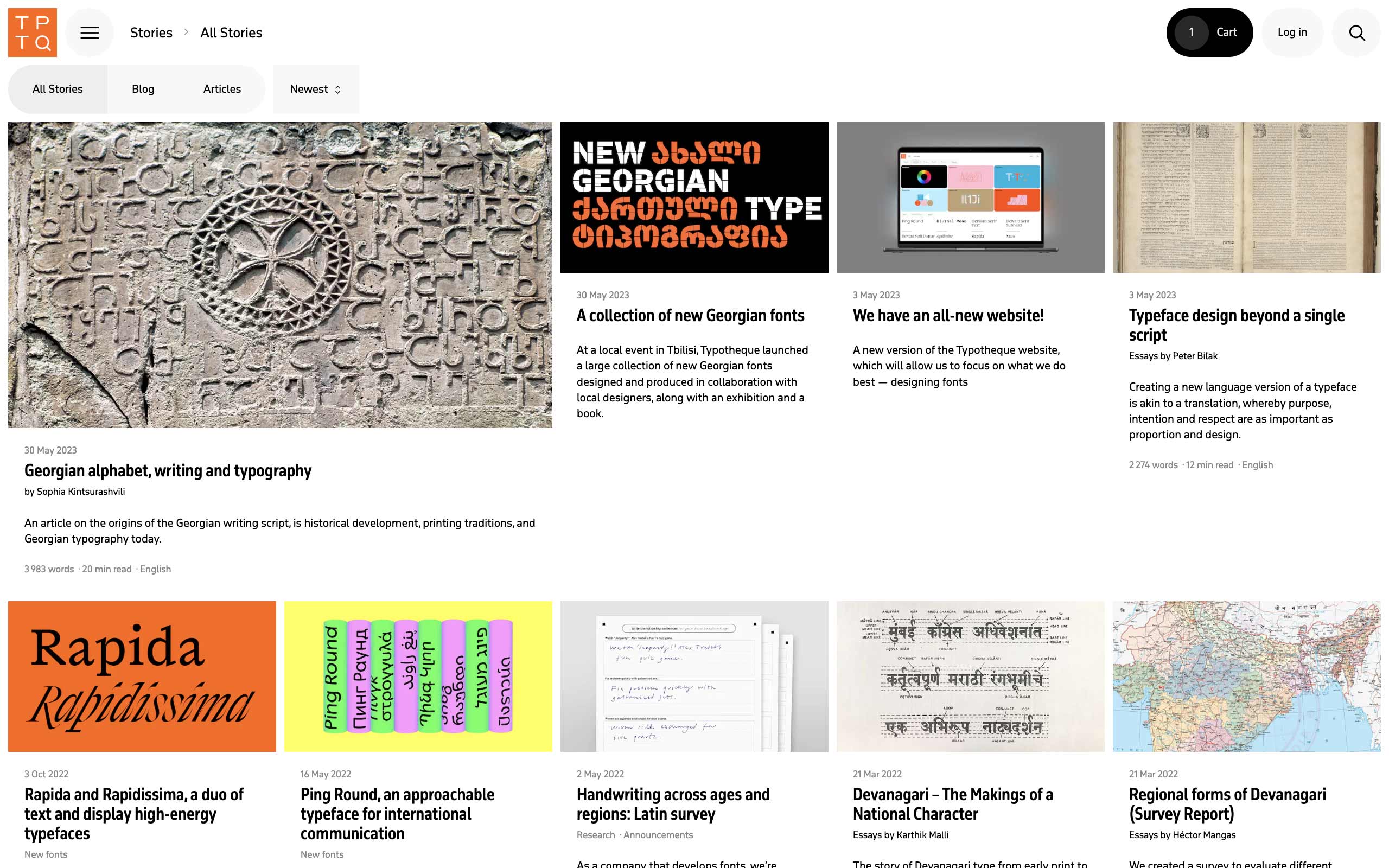View the cart icon with item count

coord(1210,32)
